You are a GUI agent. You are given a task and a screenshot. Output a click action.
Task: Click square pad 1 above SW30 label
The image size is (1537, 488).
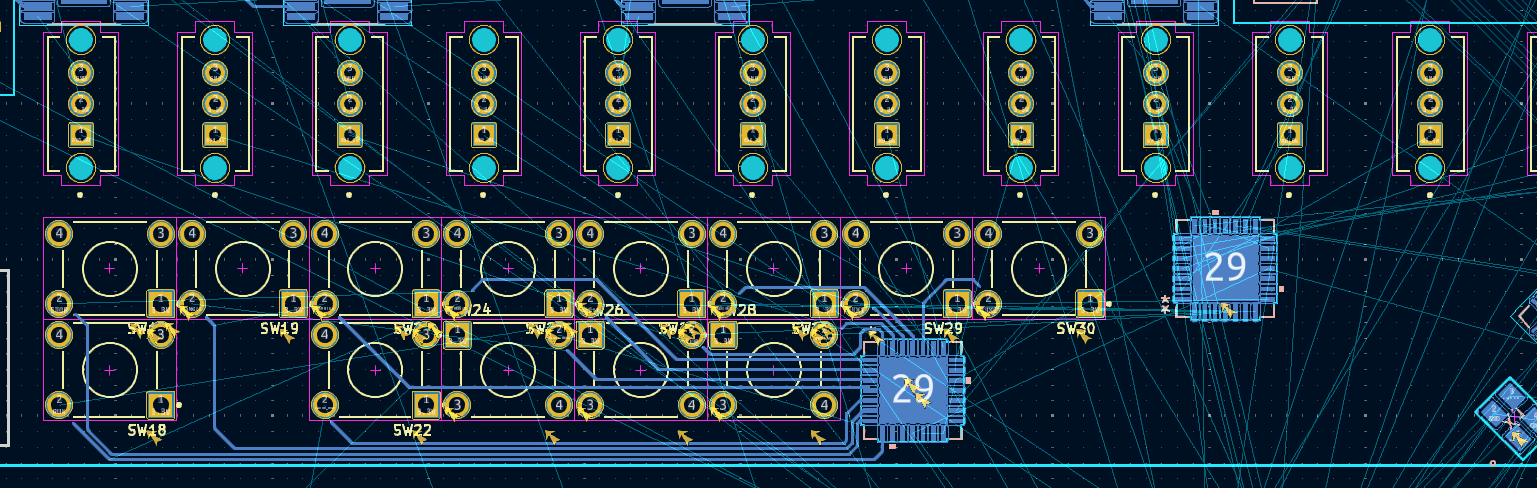click(x=1089, y=302)
